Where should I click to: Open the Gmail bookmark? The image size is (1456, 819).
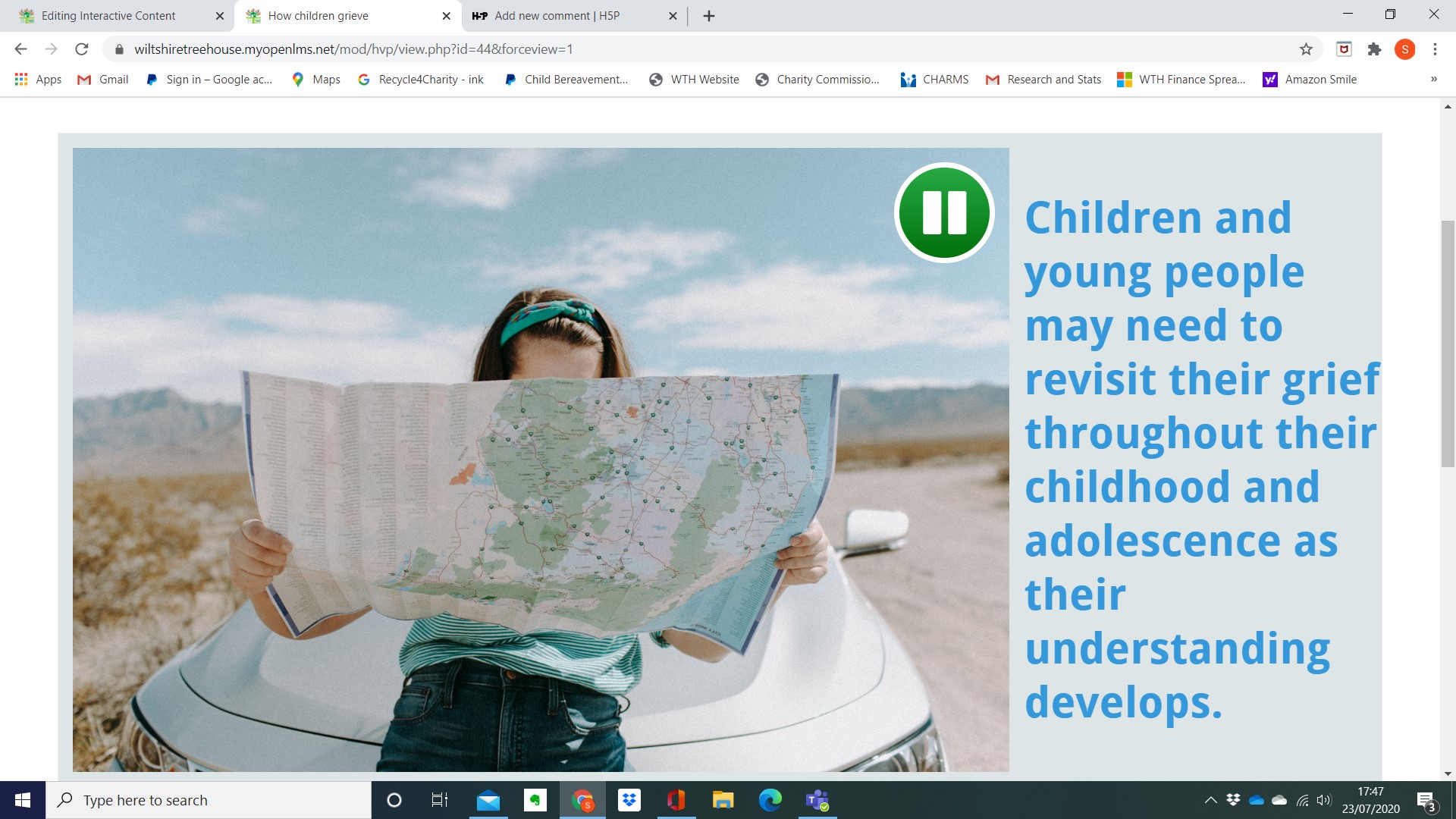coord(103,80)
